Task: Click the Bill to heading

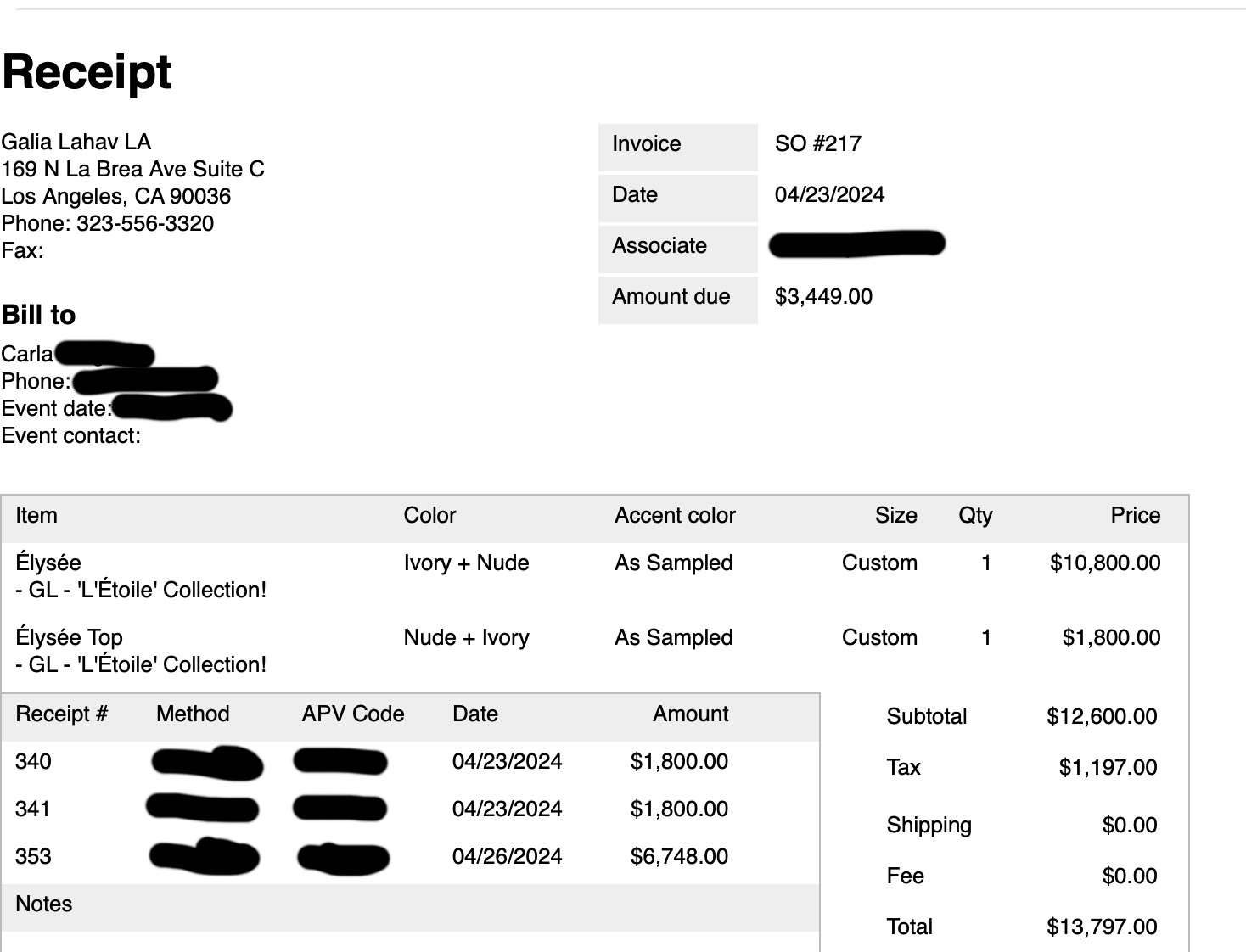Action: point(39,315)
